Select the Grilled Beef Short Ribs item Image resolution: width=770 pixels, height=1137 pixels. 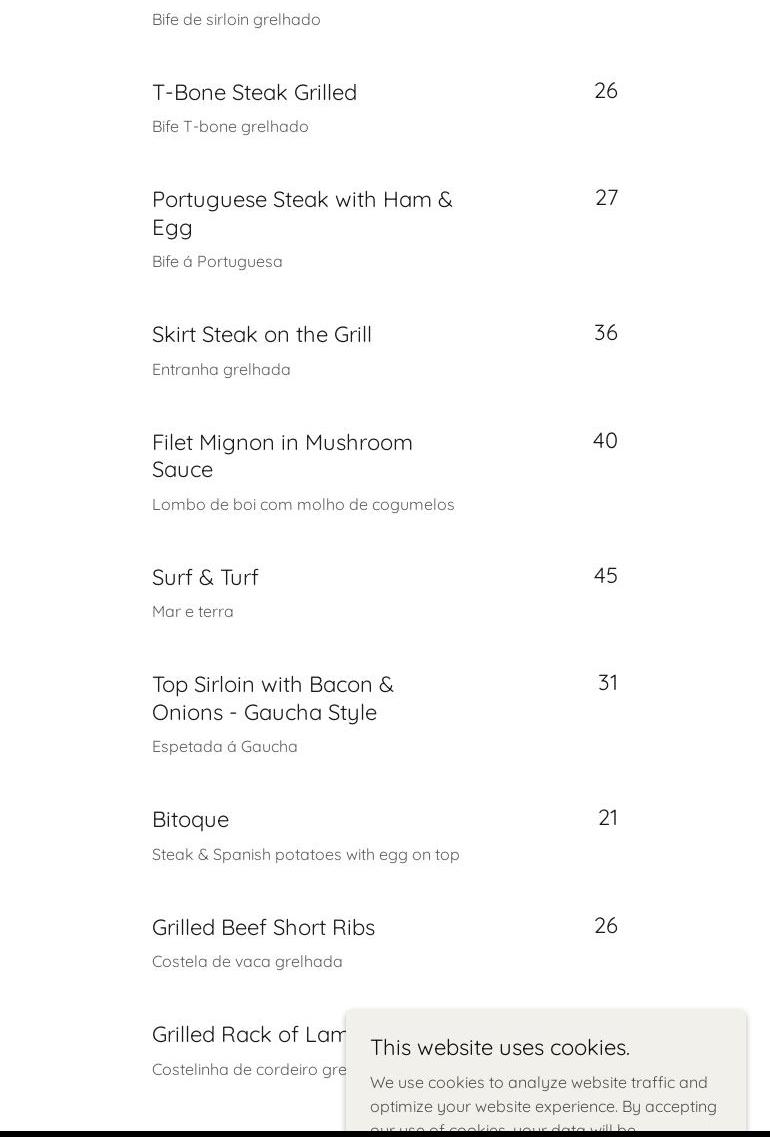(x=263, y=928)
